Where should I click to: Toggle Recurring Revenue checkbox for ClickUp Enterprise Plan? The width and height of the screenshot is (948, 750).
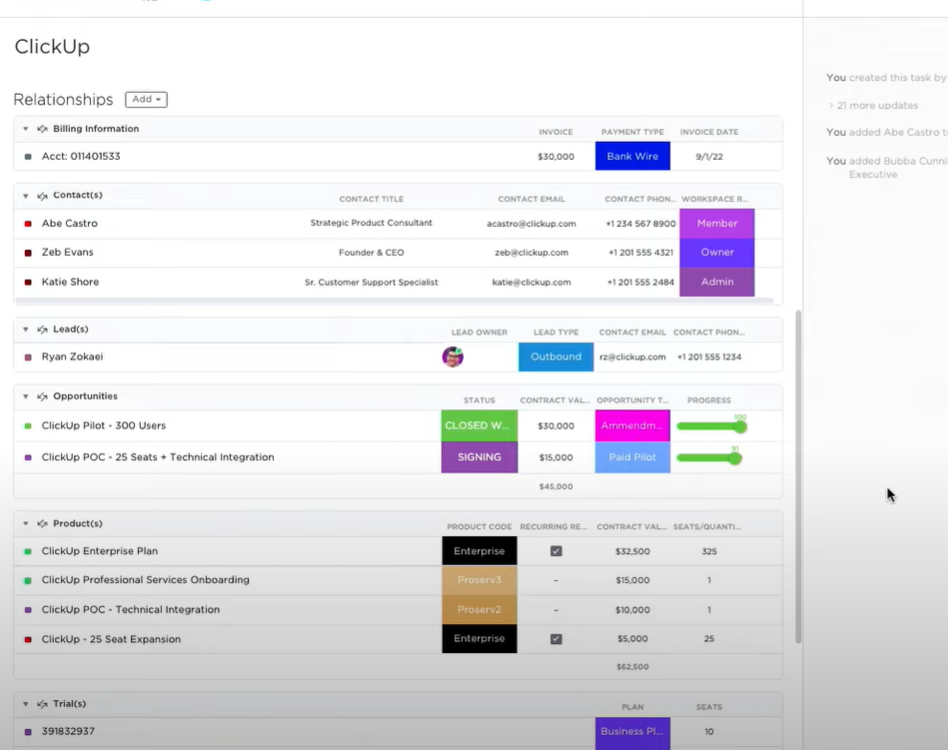point(556,551)
